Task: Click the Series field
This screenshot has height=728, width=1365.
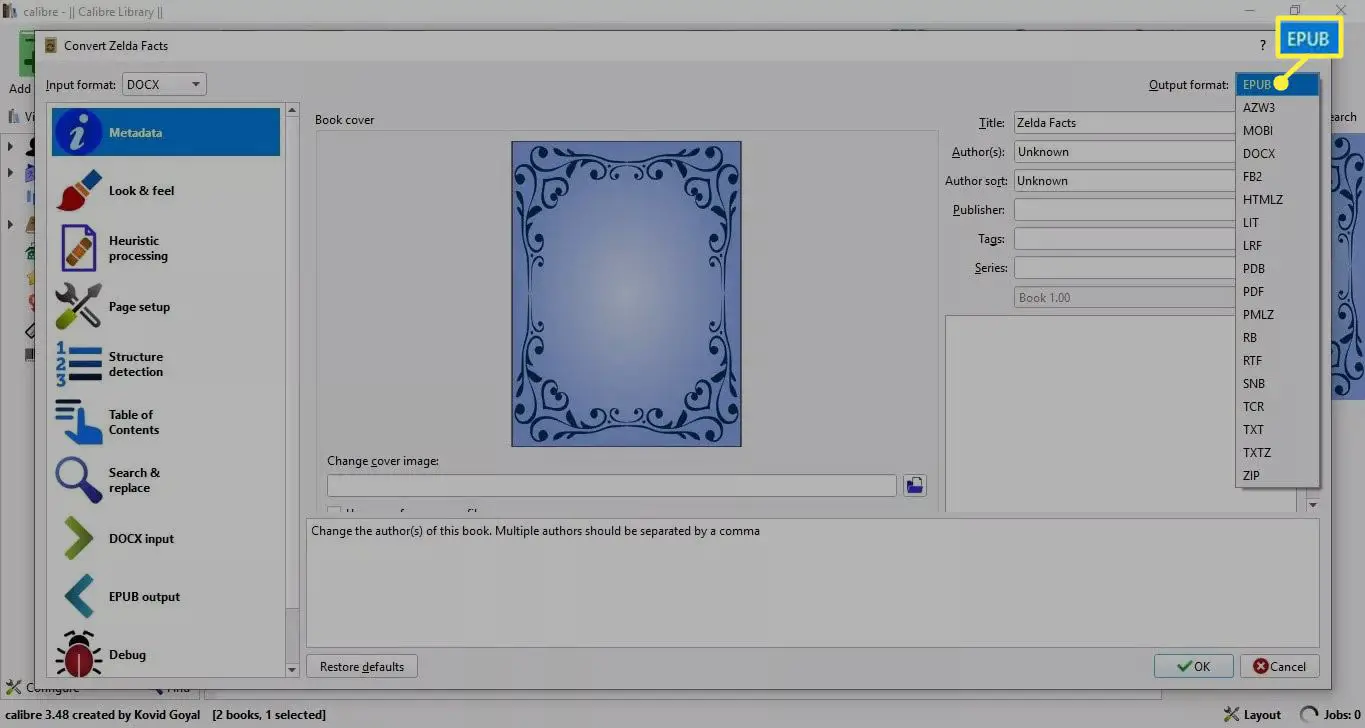Action: (1125, 268)
